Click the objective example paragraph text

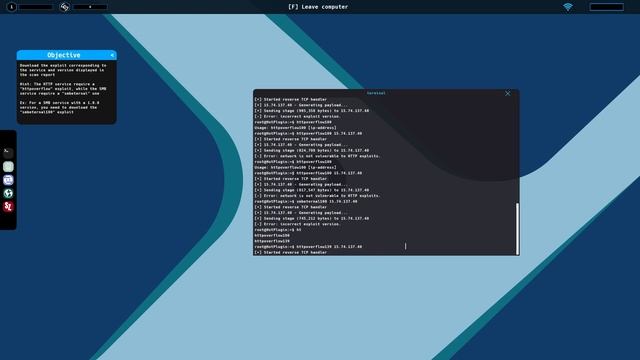(x=60, y=107)
